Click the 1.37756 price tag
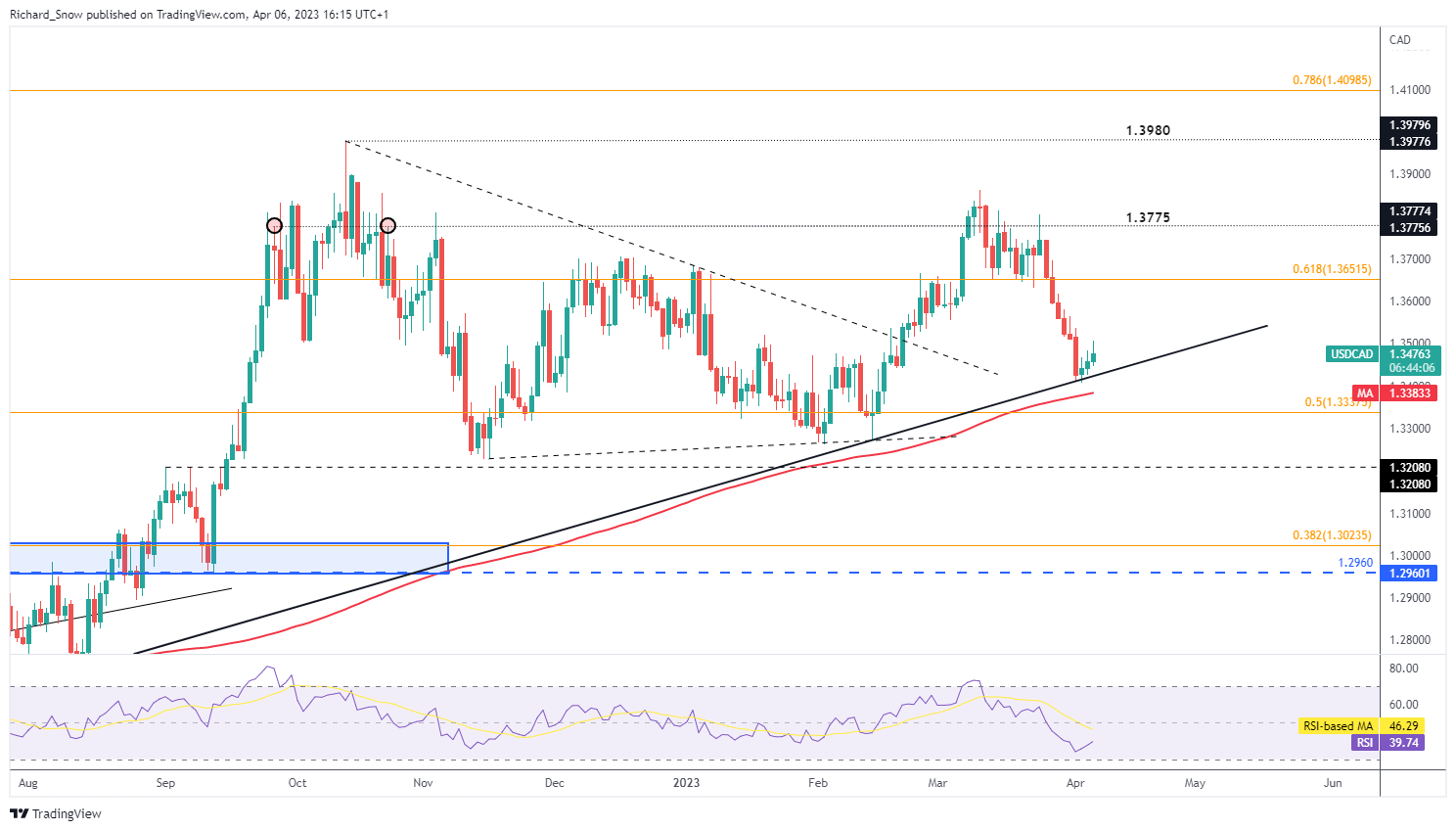The image size is (1456, 831). click(x=1410, y=228)
